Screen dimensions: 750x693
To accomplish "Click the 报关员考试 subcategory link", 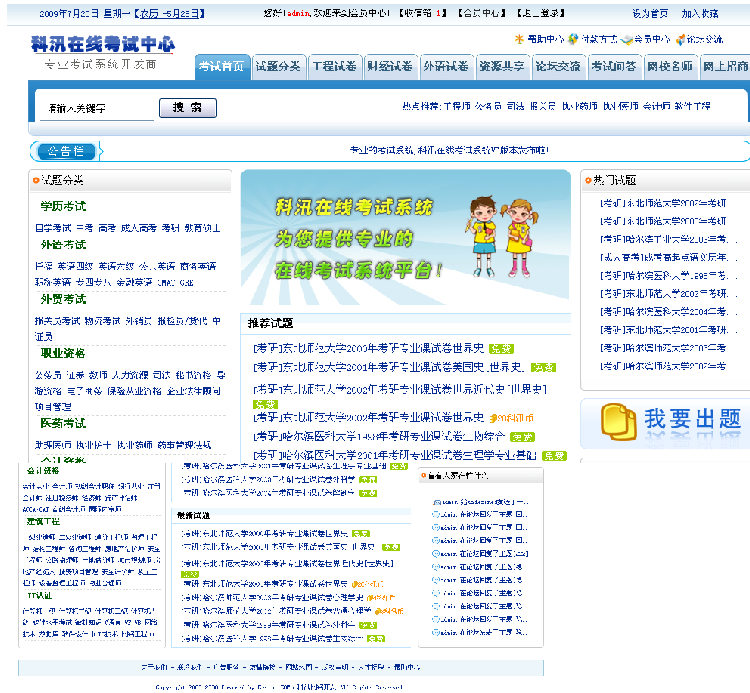I will pyautogui.click(x=57, y=321).
